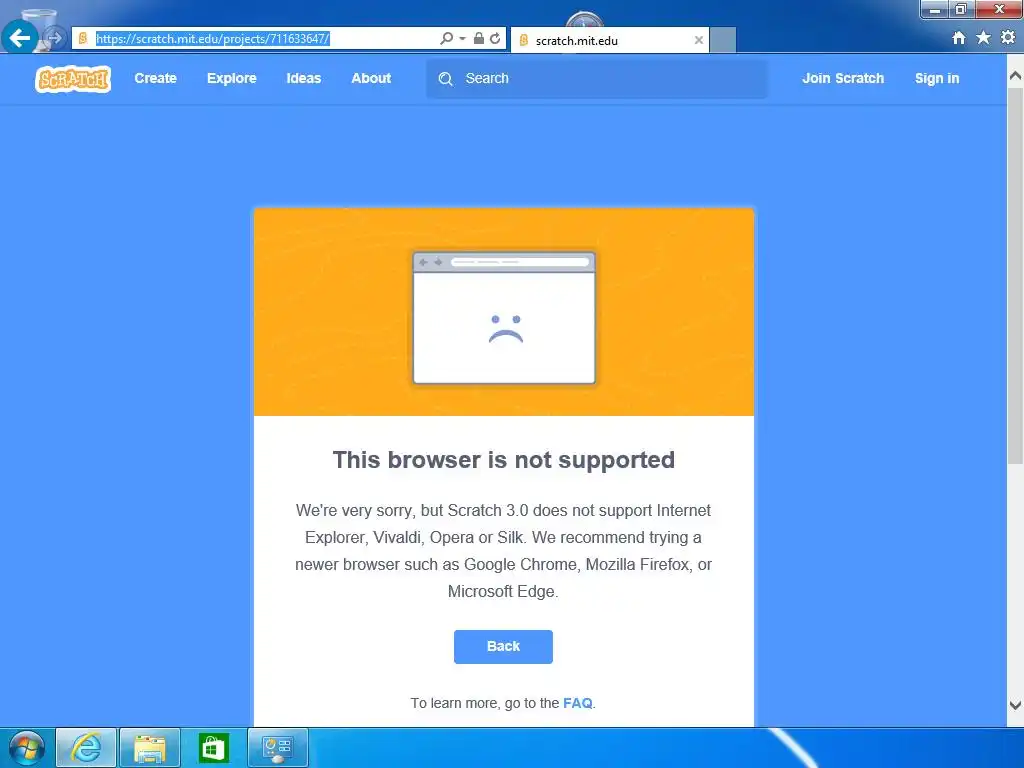Click the site favicon in address bar
This screenshot has height=768, width=1024.
pos(83,39)
